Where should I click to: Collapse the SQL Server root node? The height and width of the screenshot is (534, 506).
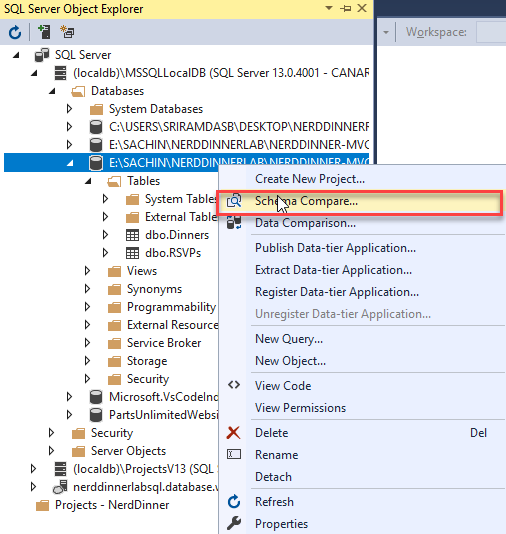click(x=16, y=55)
